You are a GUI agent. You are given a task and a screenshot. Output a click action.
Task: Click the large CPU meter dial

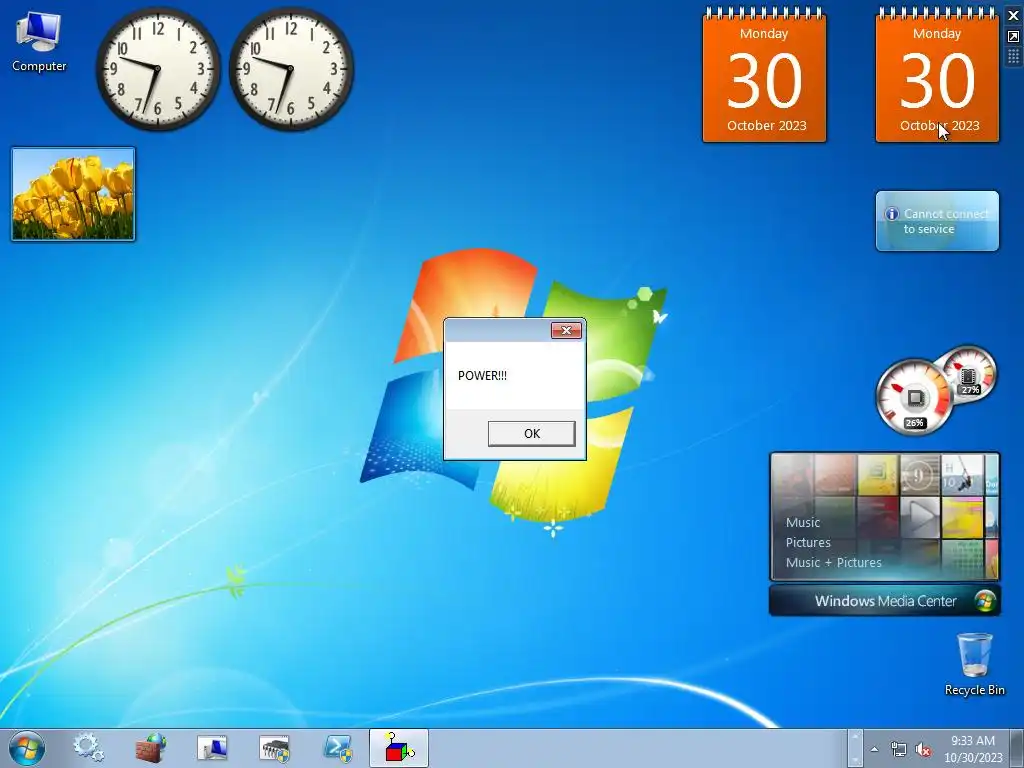coord(914,397)
